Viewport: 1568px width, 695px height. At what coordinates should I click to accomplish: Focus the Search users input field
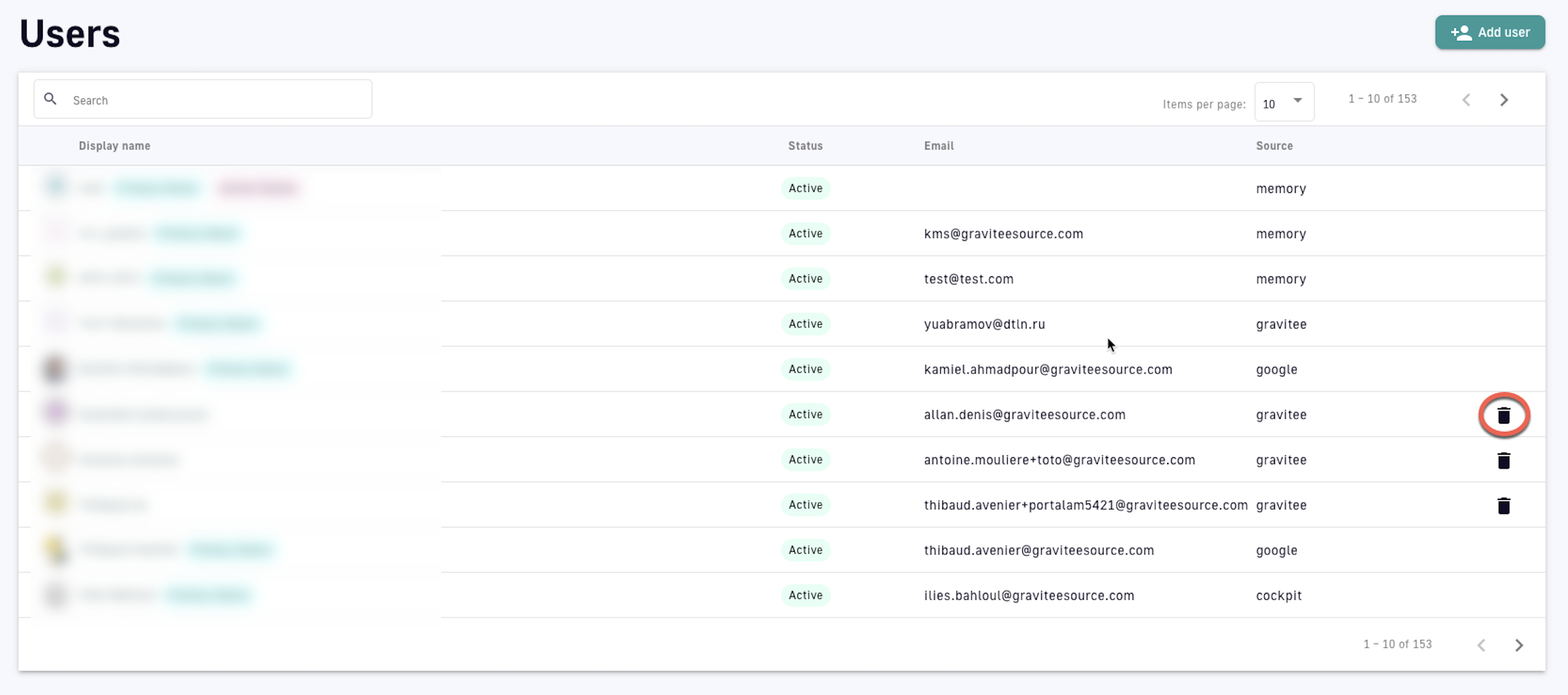pos(214,100)
